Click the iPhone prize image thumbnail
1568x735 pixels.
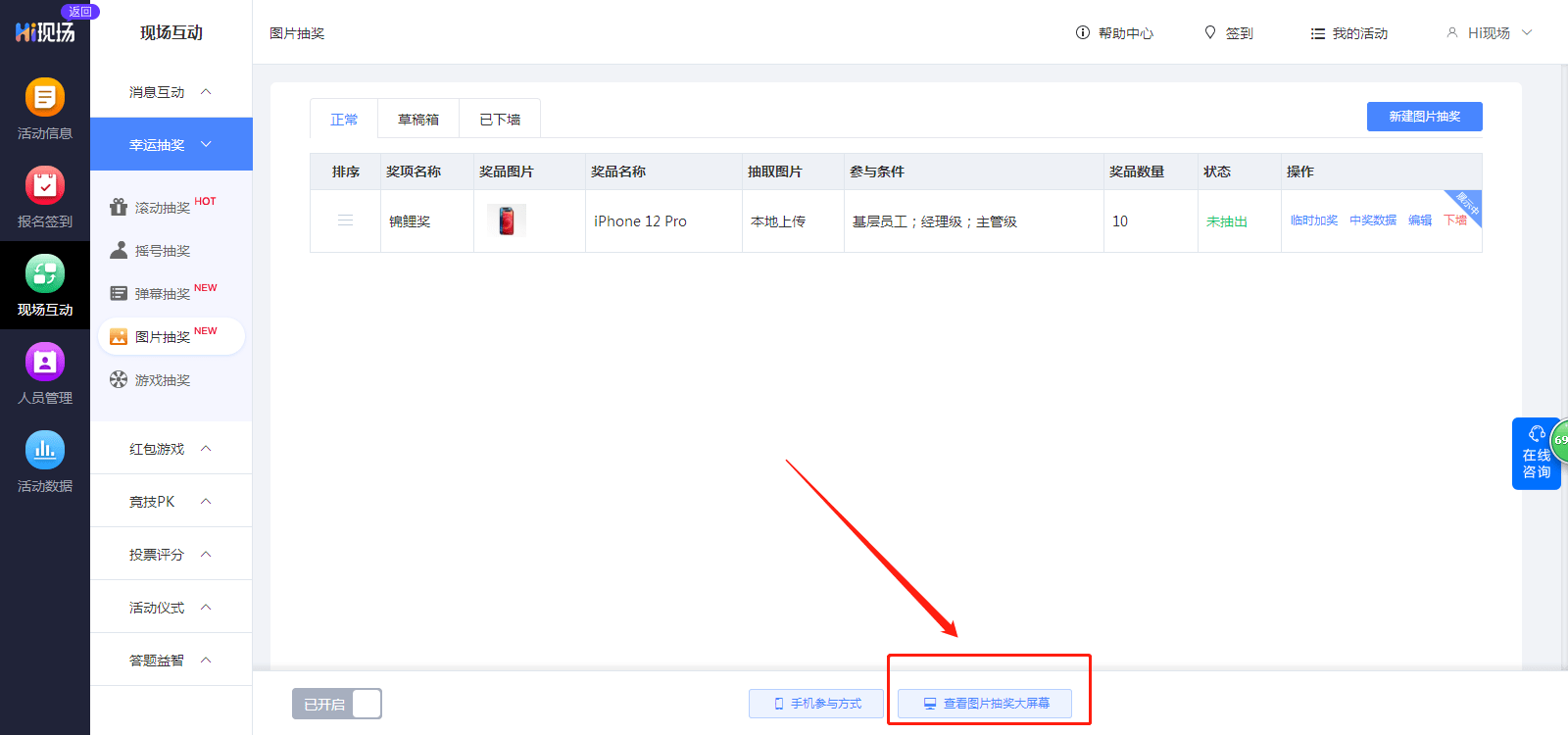point(507,220)
